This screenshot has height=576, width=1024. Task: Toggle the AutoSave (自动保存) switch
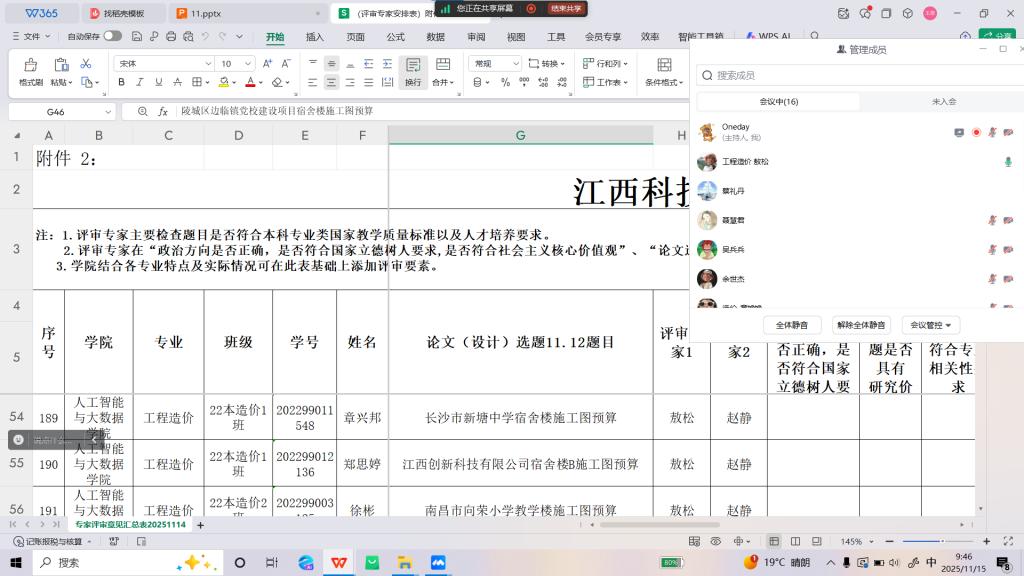(112, 36)
